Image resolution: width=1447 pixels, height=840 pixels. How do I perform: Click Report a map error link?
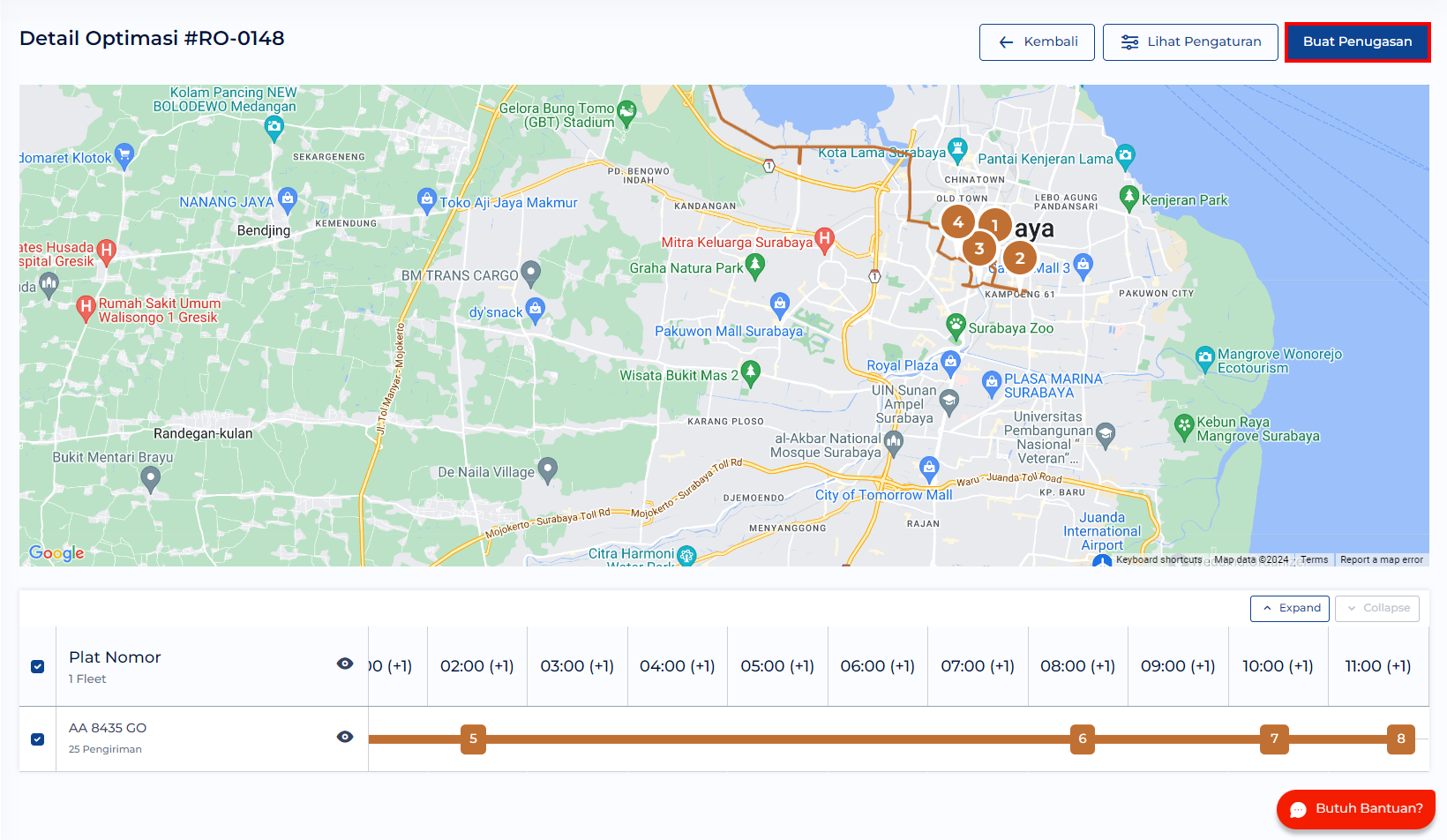pyautogui.click(x=1381, y=559)
